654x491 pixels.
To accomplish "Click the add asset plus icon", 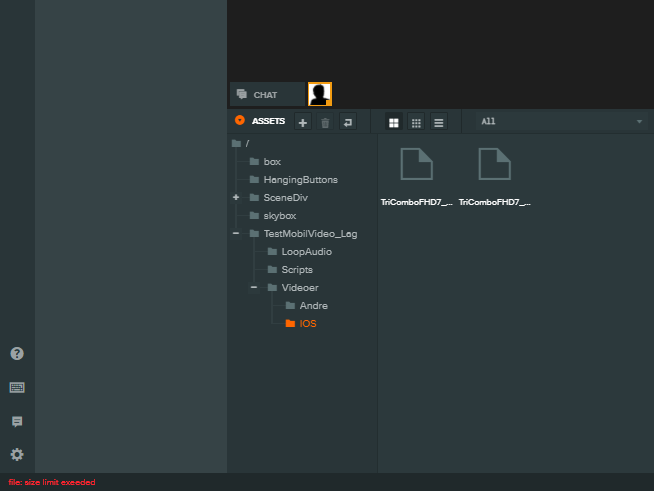I will point(303,122).
